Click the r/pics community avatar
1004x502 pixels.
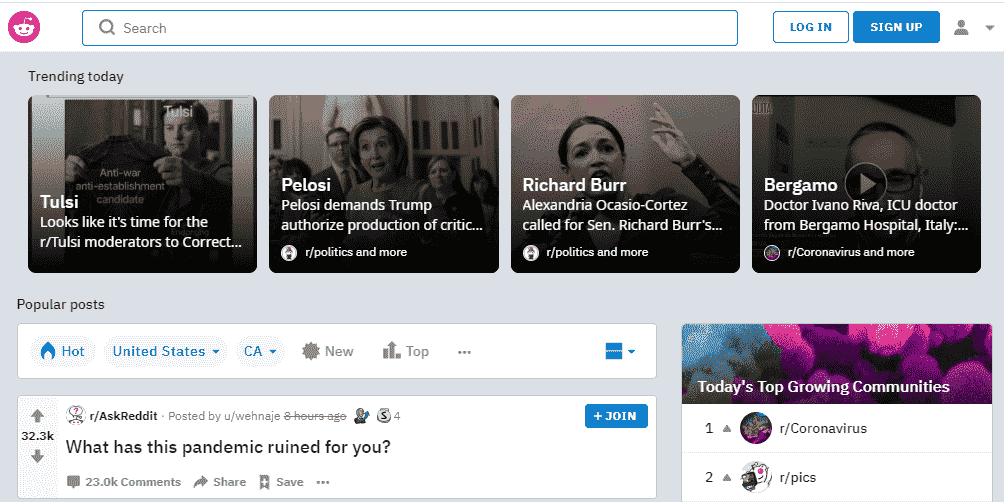[756, 477]
